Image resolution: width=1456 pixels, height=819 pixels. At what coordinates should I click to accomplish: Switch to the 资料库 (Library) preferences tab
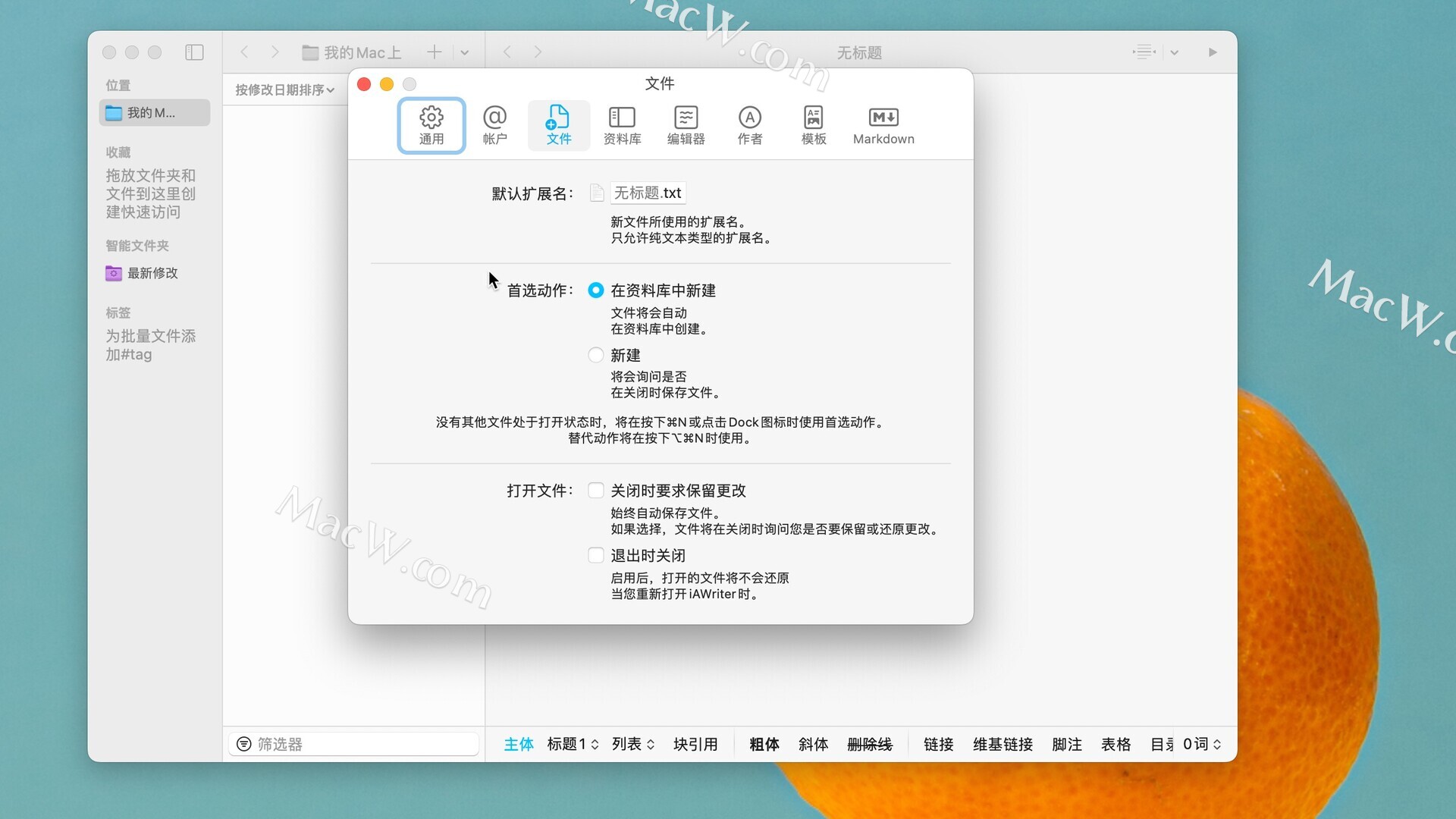[622, 126]
